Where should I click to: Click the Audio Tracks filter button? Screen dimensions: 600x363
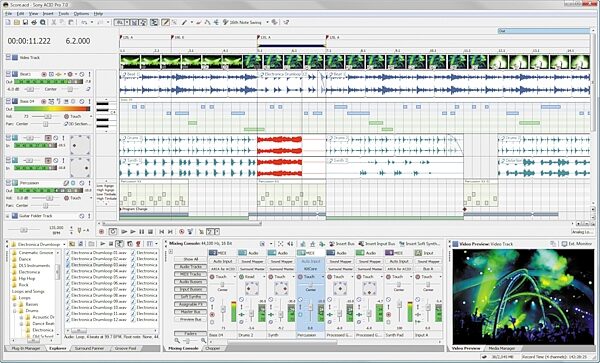tap(191, 267)
